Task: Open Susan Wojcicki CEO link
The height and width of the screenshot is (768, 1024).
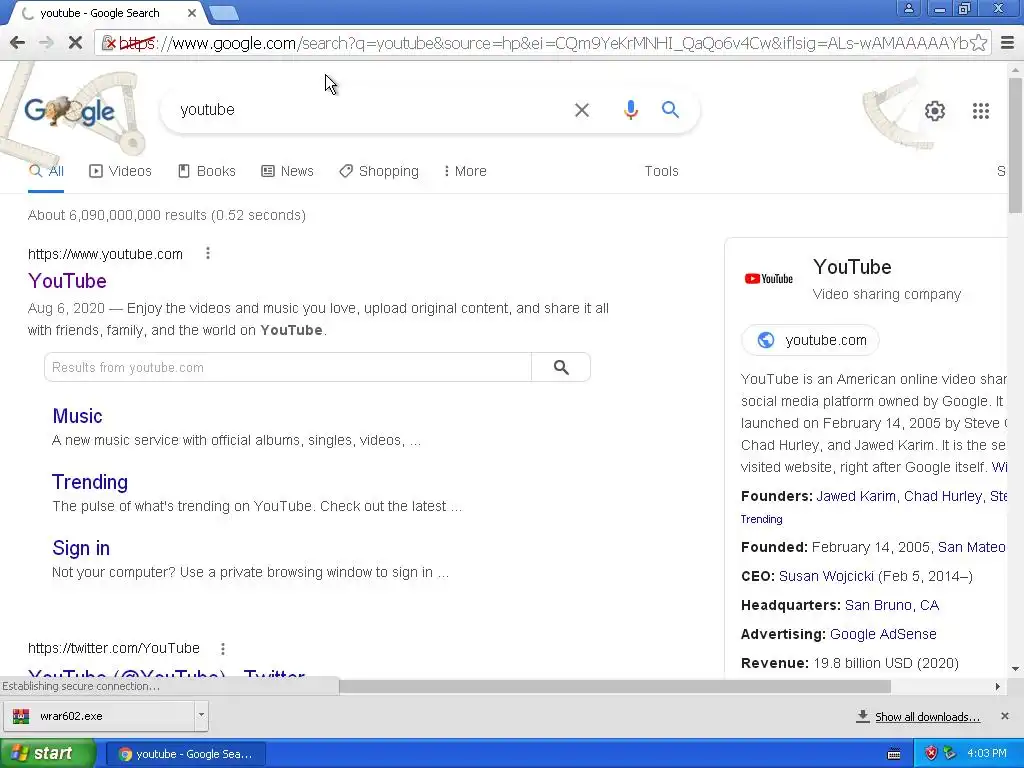Action: point(826,576)
